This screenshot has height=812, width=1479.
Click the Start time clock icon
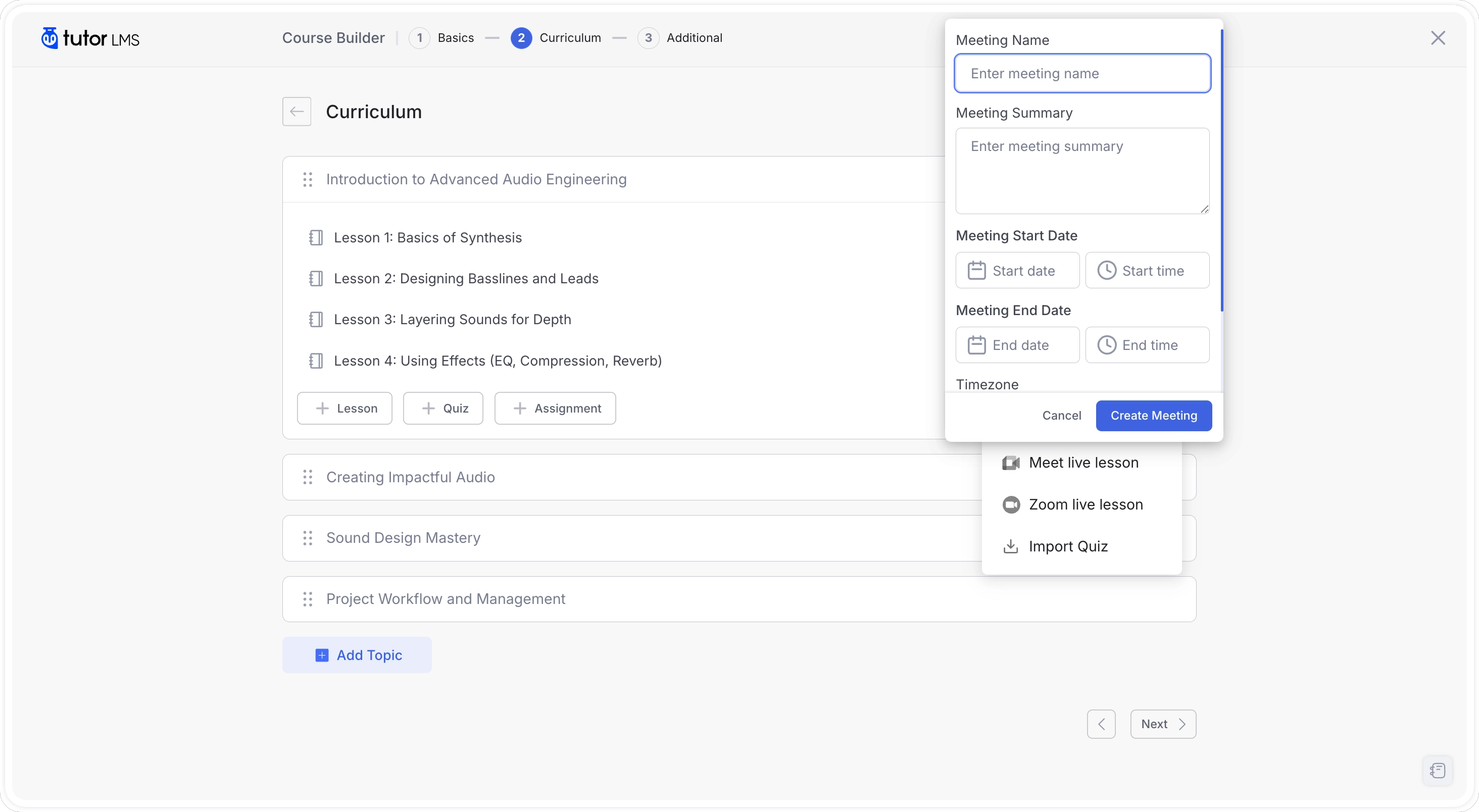coord(1106,270)
